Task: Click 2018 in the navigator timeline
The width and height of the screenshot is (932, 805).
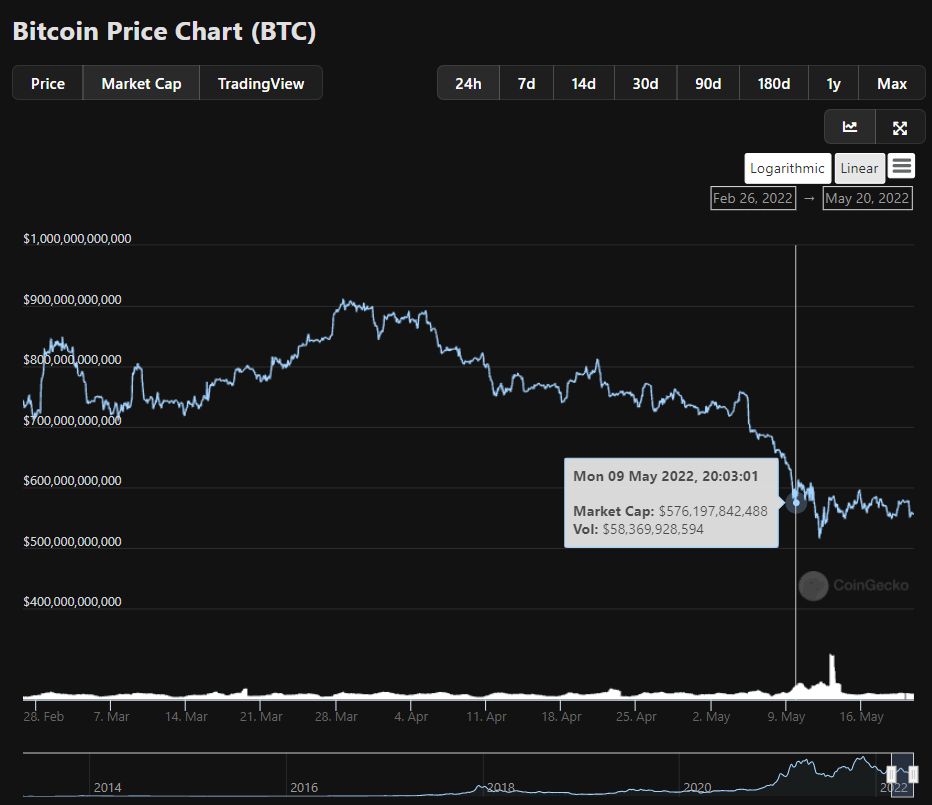Action: (500, 787)
